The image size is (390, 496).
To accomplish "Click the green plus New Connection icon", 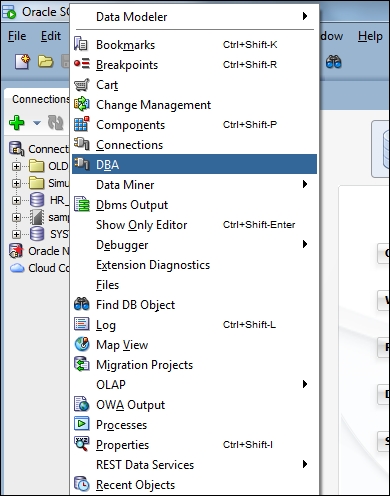I will click(x=17, y=123).
